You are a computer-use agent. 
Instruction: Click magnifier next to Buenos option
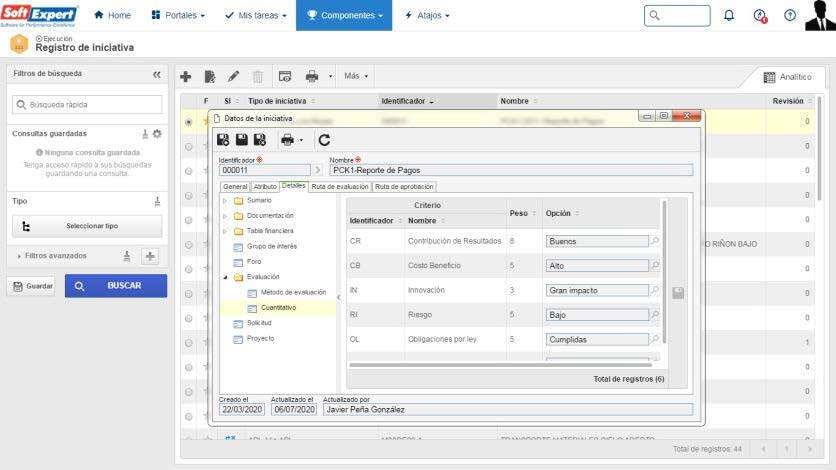[656, 241]
